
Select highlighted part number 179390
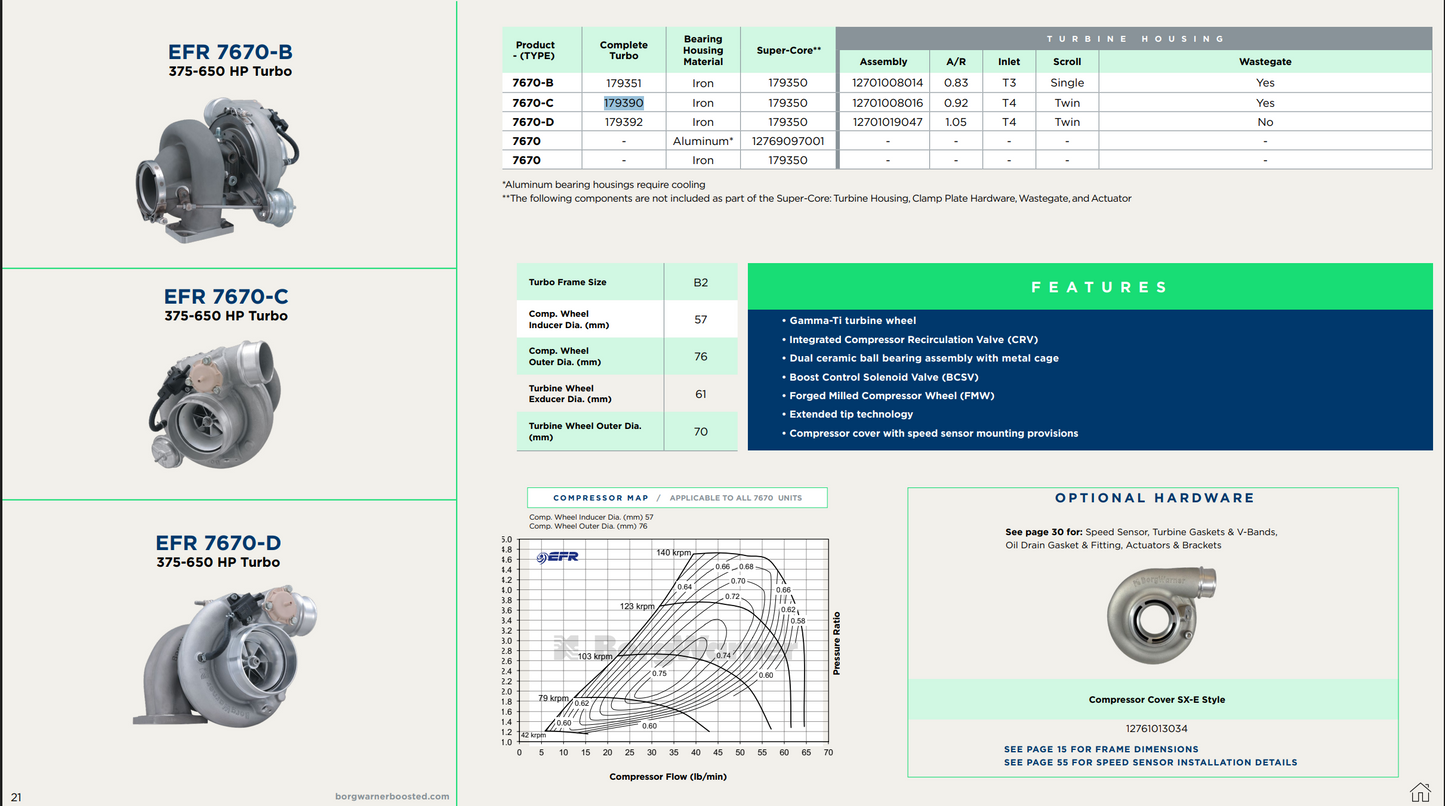[624, 103]
